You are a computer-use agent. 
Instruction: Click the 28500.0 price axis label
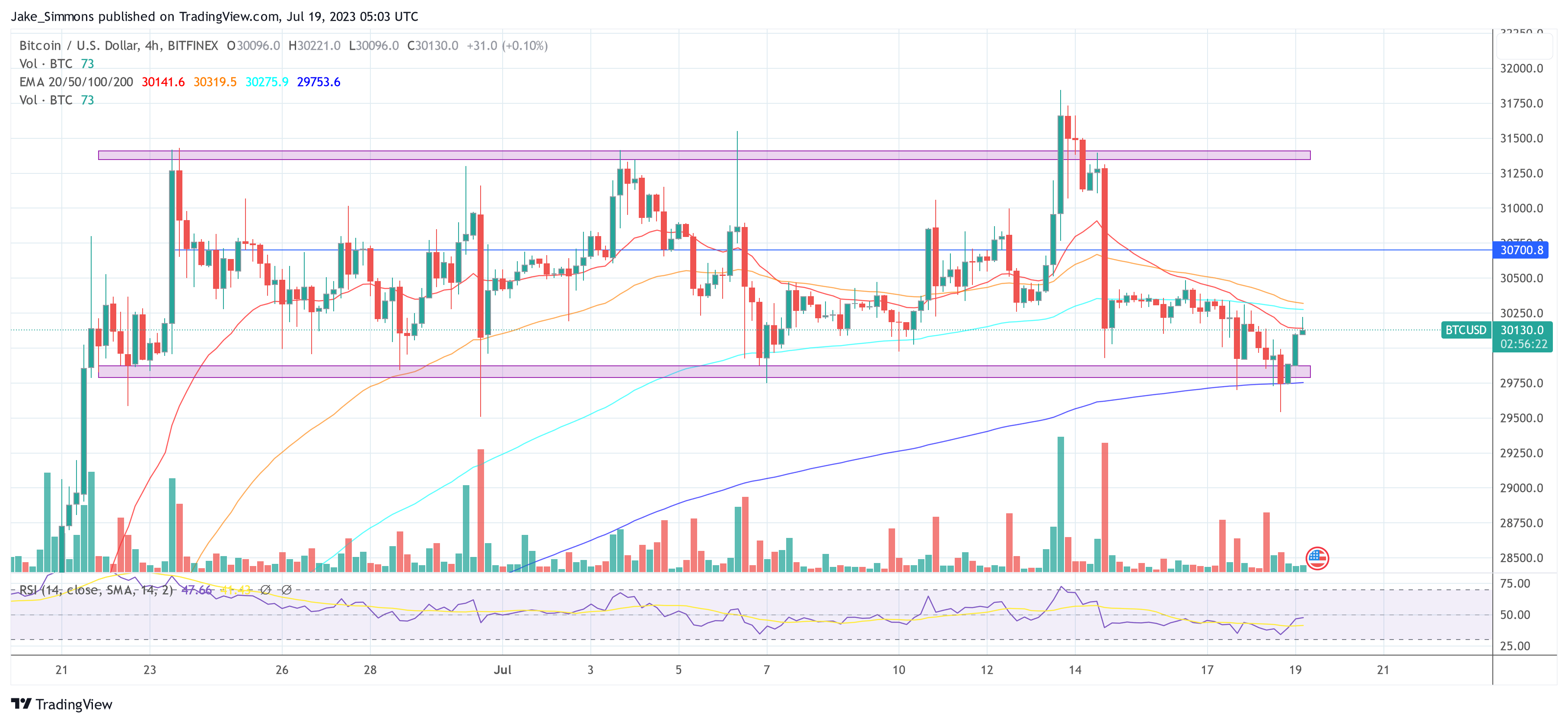[1521, 557]
